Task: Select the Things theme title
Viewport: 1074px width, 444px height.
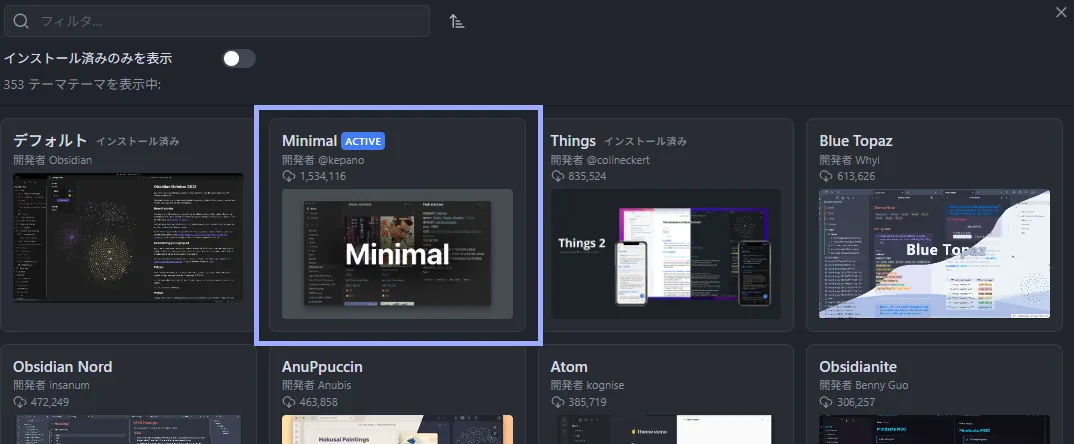Action: pyautogui.click(x=573, y=140)
